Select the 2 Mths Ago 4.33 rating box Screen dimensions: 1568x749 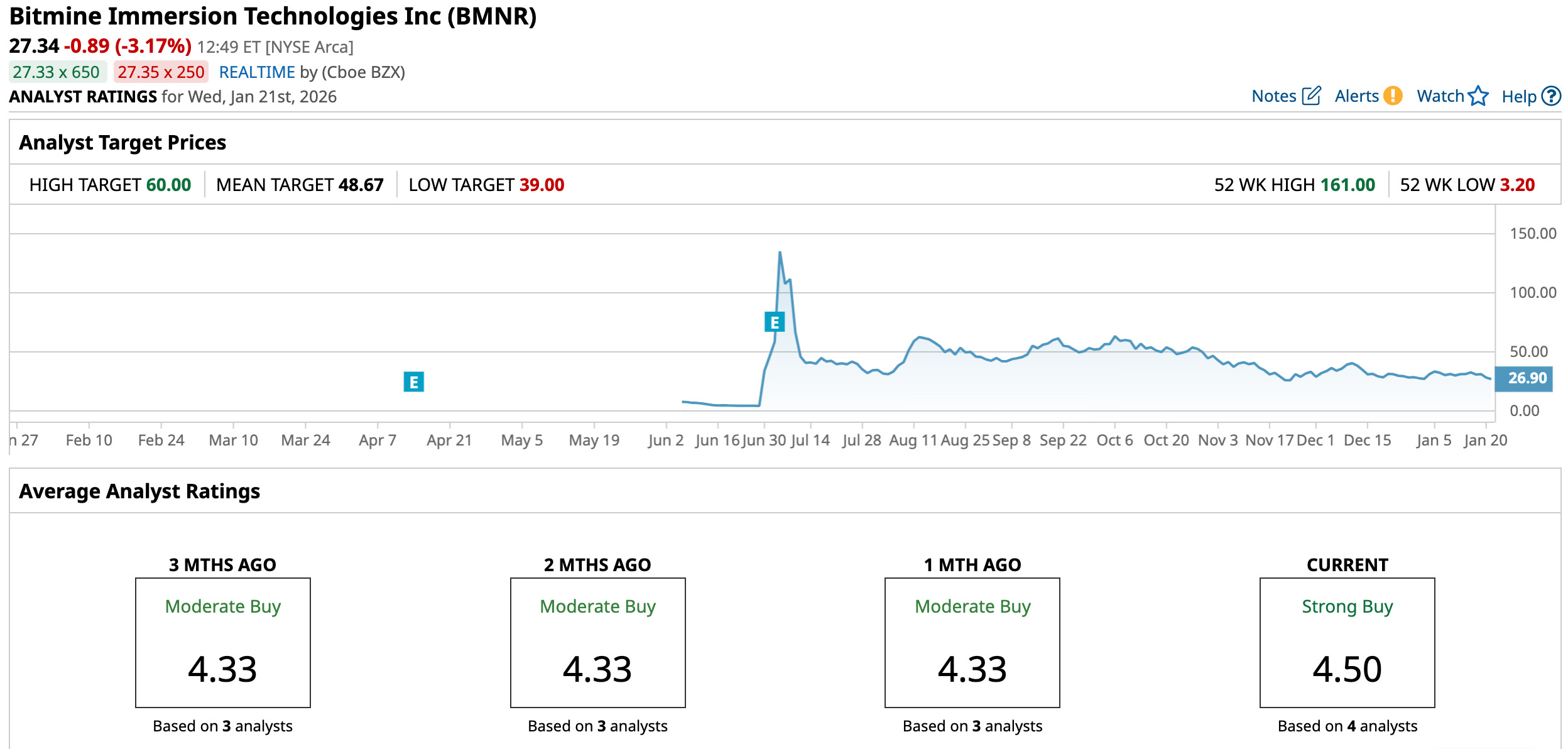pos(597,642)
